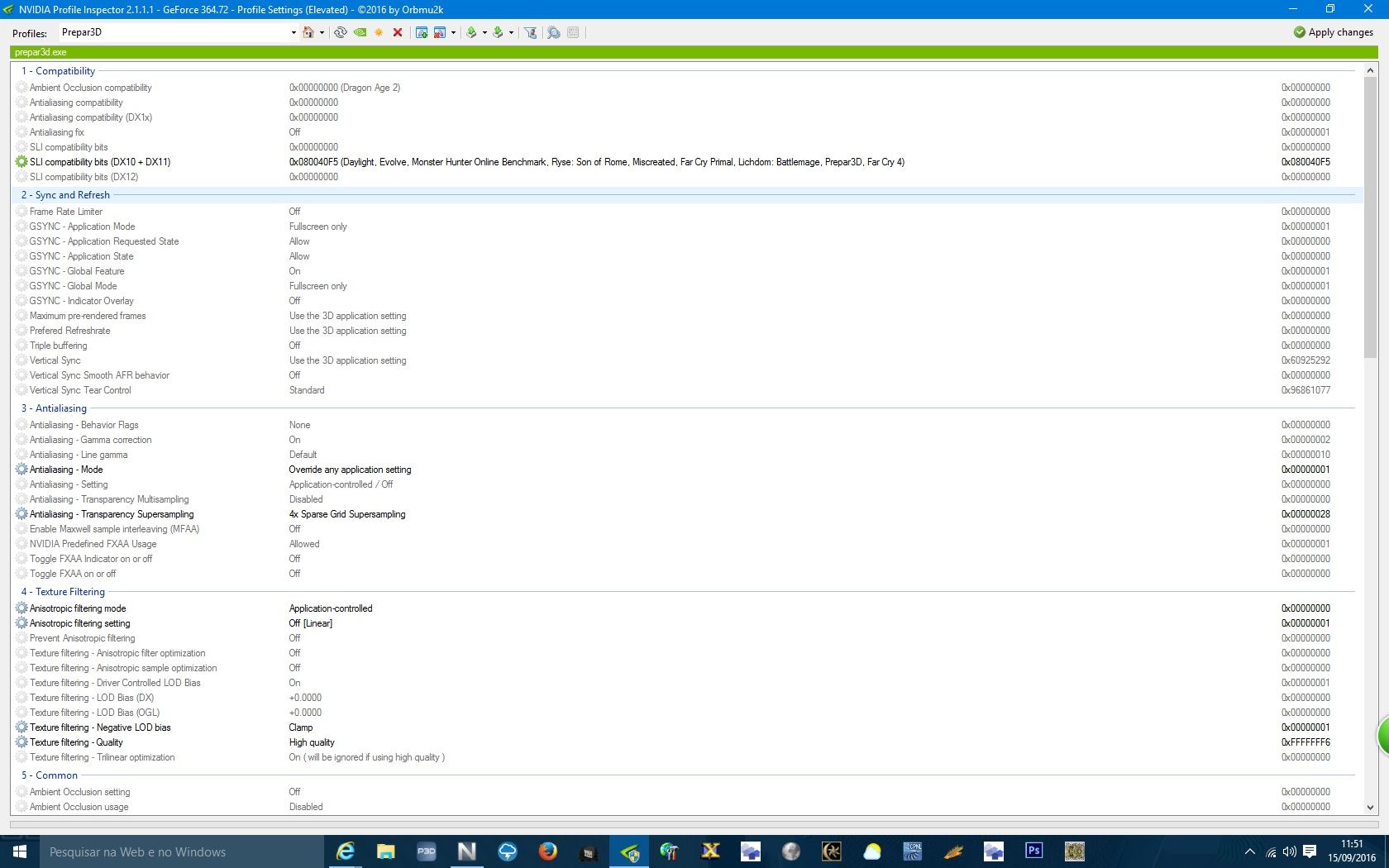Click gear icon for Texture filtering - Quality
Viewport: 1389px width, 868px height.
21,742
